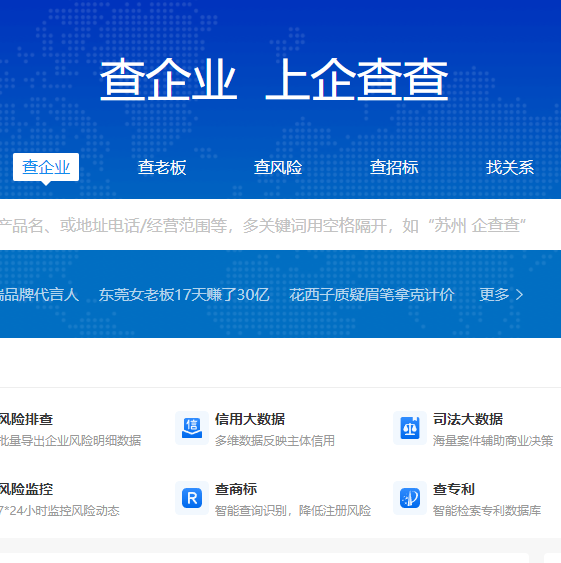Click the text 智能检索专利数据库
The height and width of the screenshot is (563, 561).
[x=487, y=511]
